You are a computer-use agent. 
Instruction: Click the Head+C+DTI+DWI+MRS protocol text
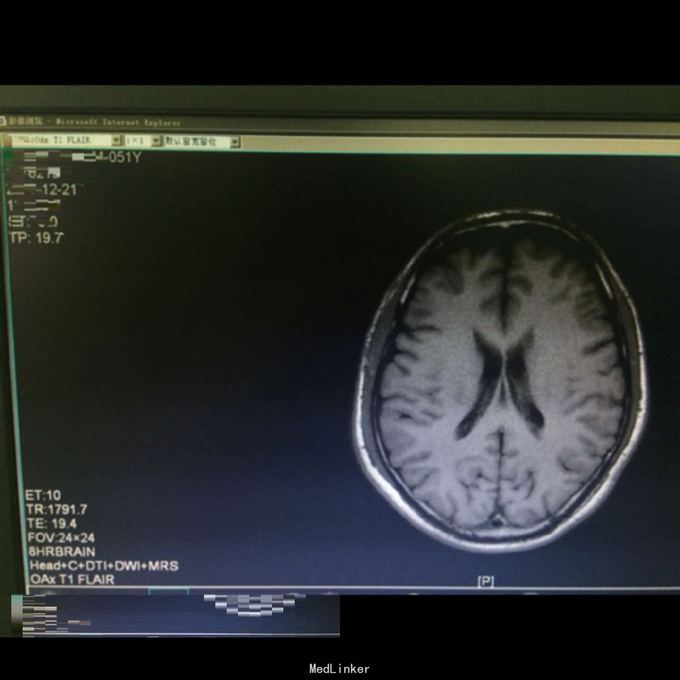click(x=104, y=565)
